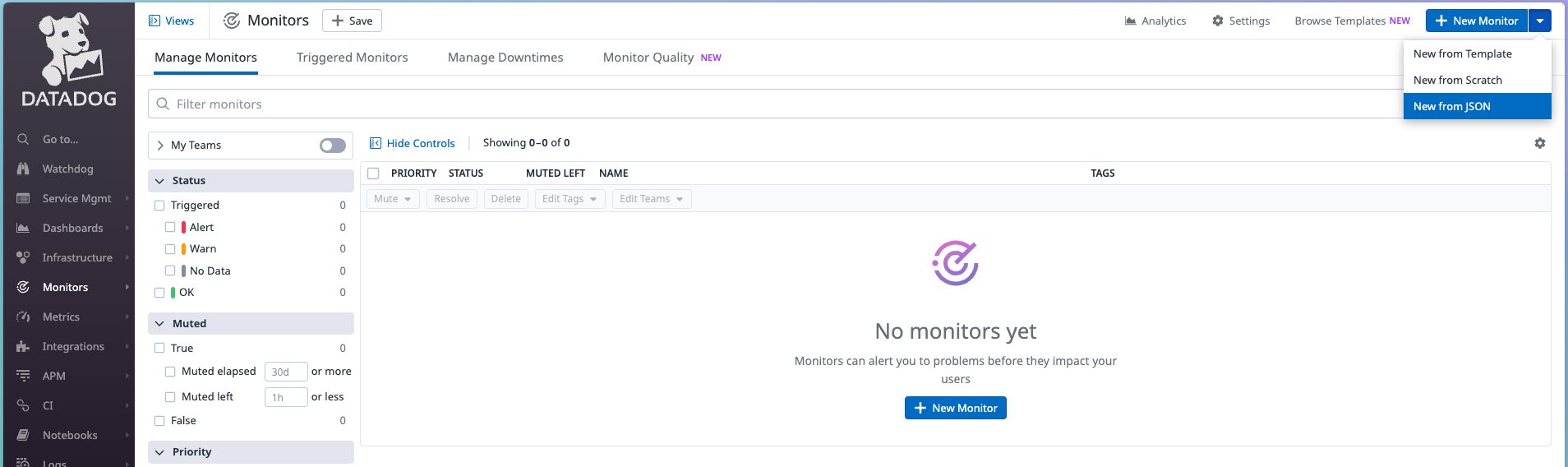Tick the OK status filter

click(x=159, y=293)
